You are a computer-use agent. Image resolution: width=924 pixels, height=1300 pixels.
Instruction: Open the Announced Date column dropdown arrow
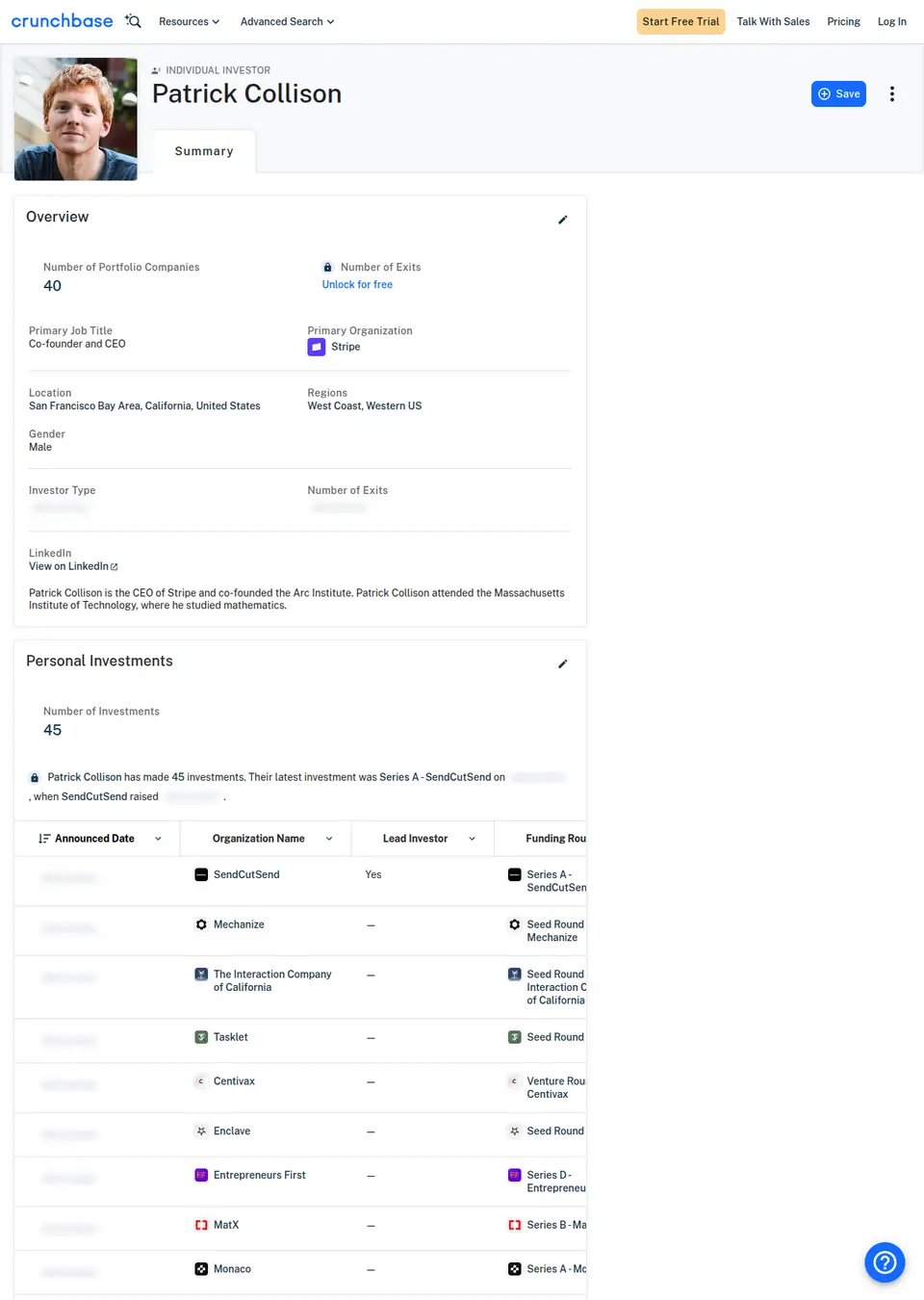click(158, 839)
